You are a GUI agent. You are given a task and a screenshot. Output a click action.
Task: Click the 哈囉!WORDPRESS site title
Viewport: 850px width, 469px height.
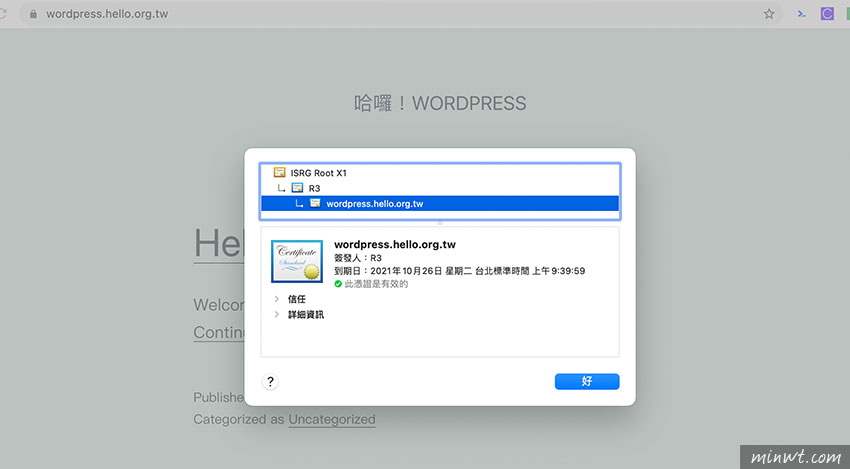click(440, 103)
